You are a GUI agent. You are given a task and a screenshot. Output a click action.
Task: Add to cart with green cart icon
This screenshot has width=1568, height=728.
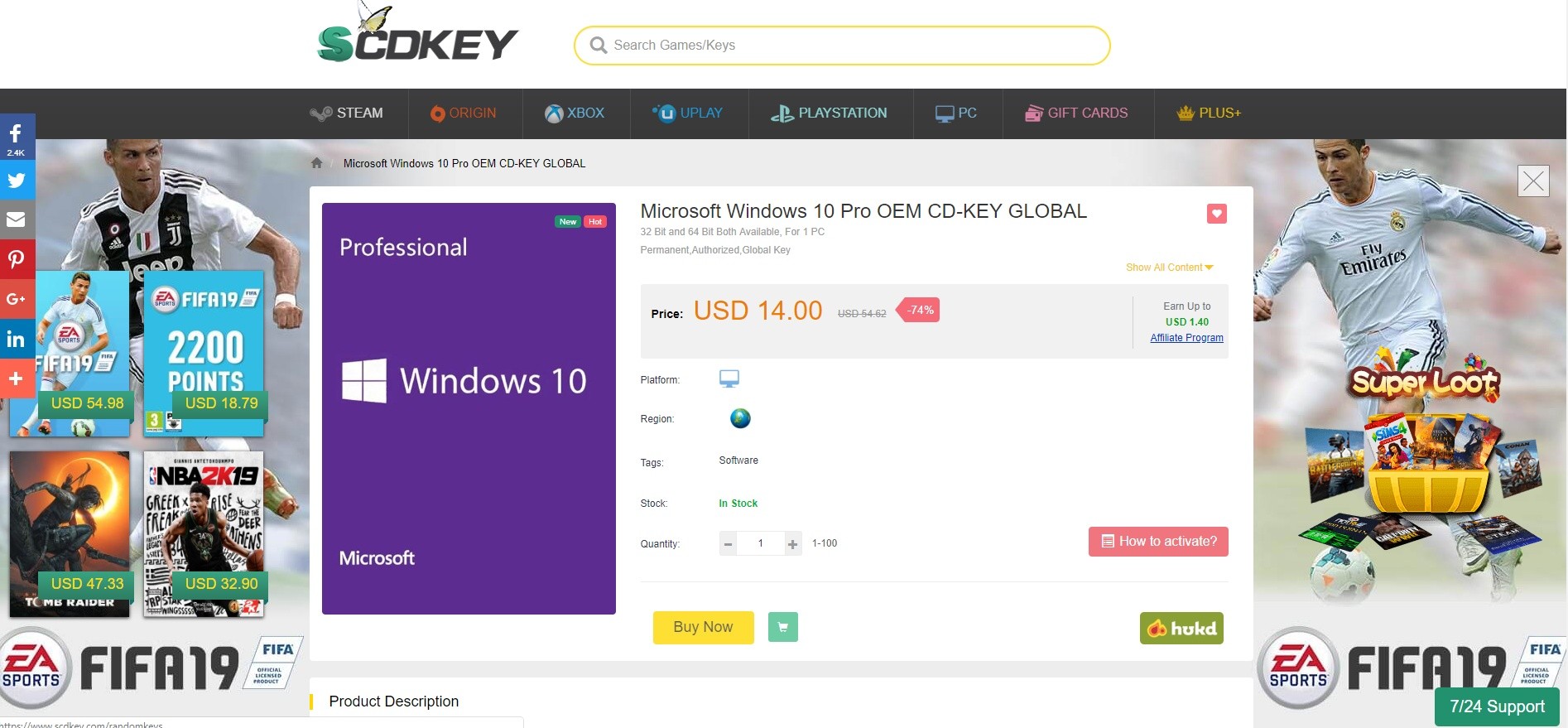coord(783,627)
